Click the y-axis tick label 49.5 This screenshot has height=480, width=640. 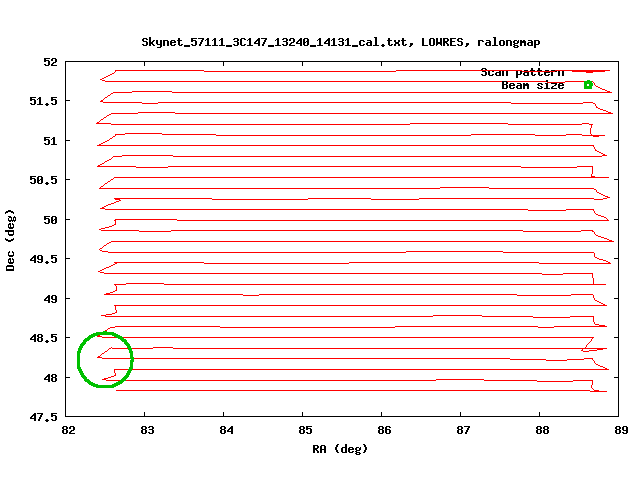44,259
